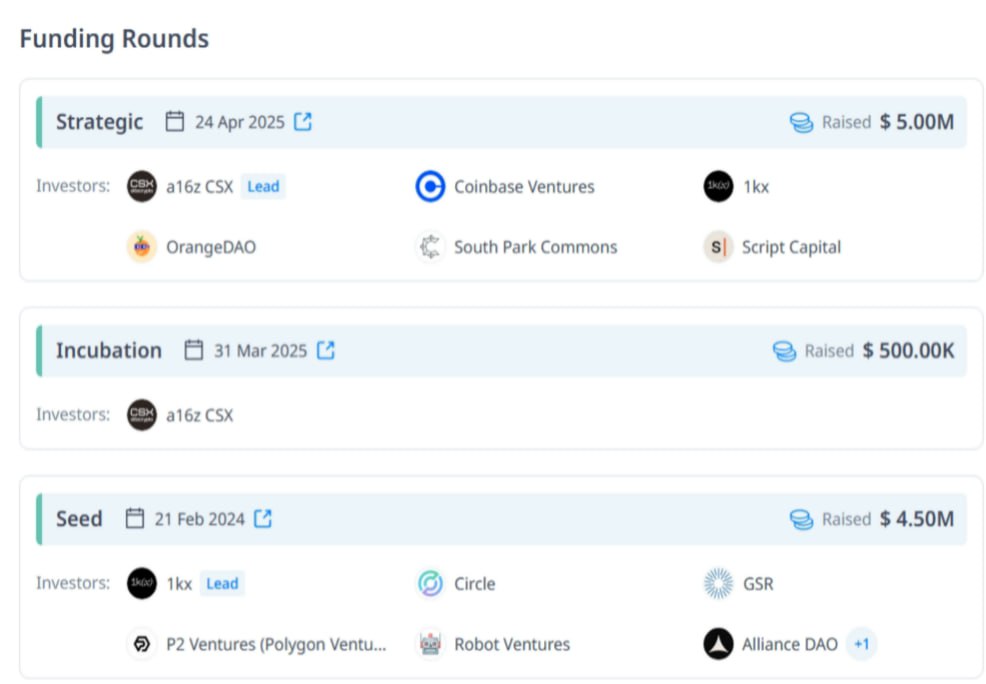Open 1kx investor link in Strategic round
The height and width of the screenshot is (684, 986).
pos(756,187)
